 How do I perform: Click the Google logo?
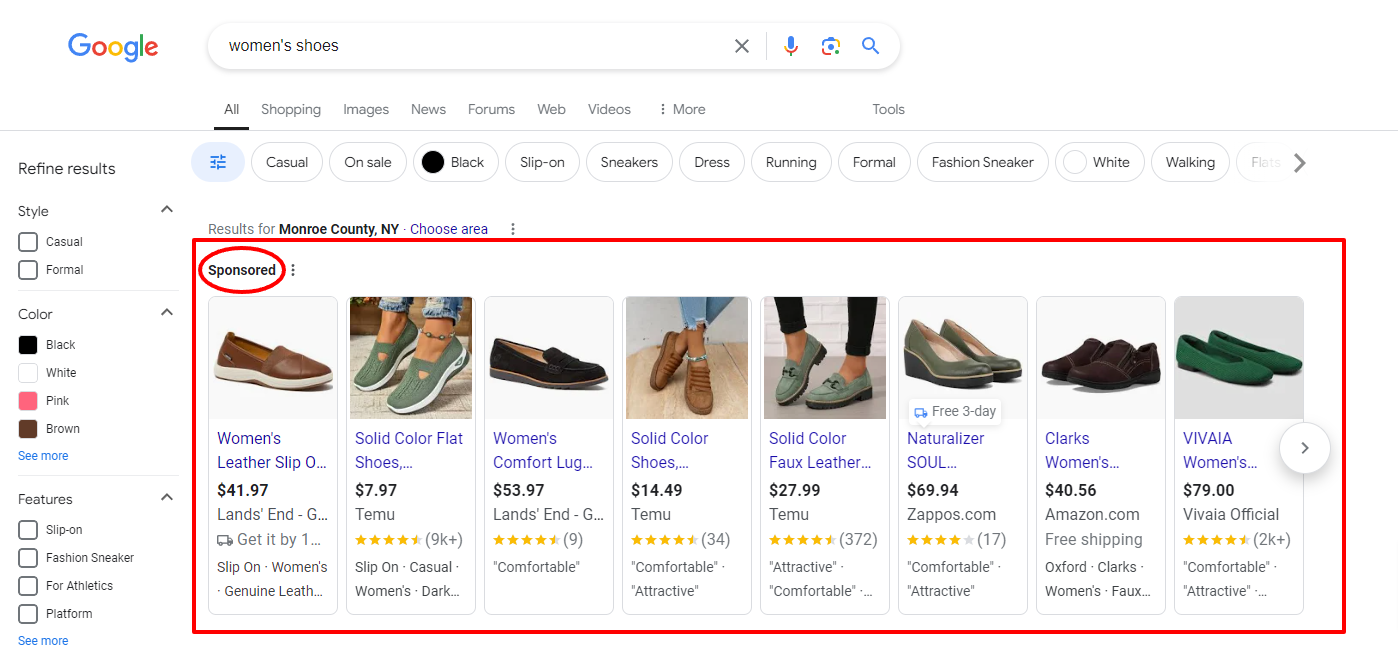[x=113, y=46]
